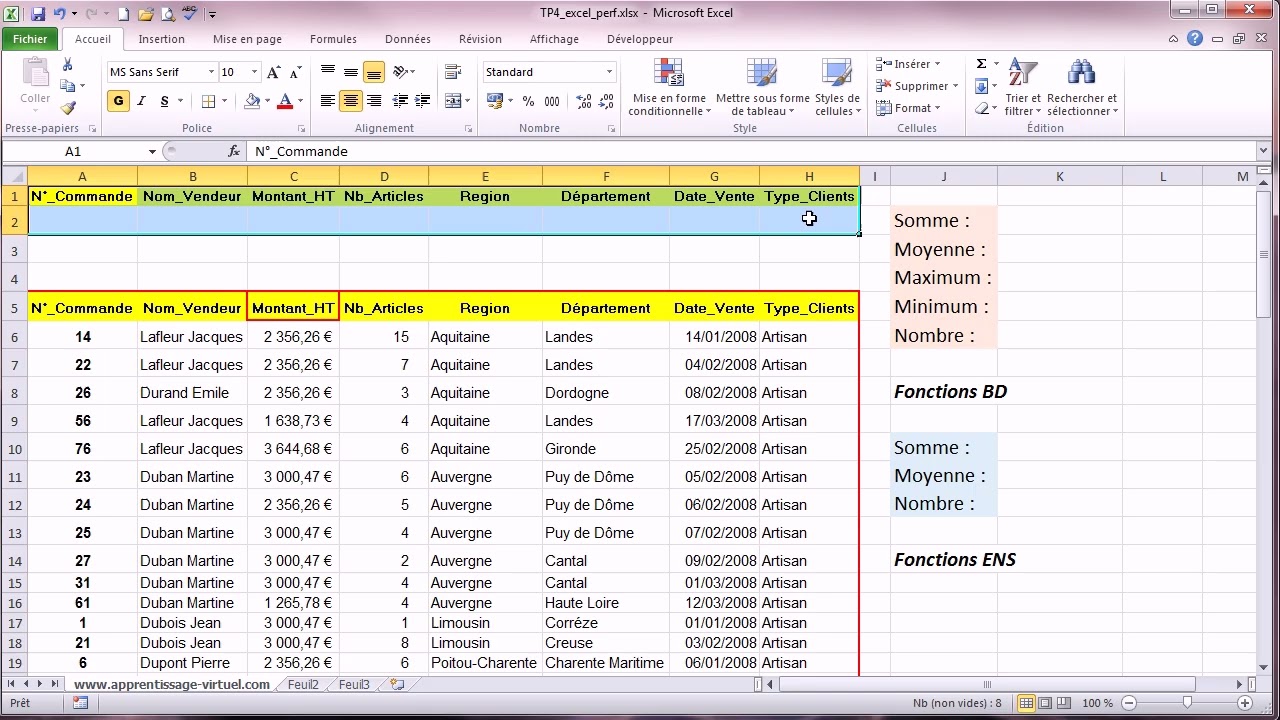Decrease the cell indent
The image size is (1280, 720).
(x=400, y=101)
